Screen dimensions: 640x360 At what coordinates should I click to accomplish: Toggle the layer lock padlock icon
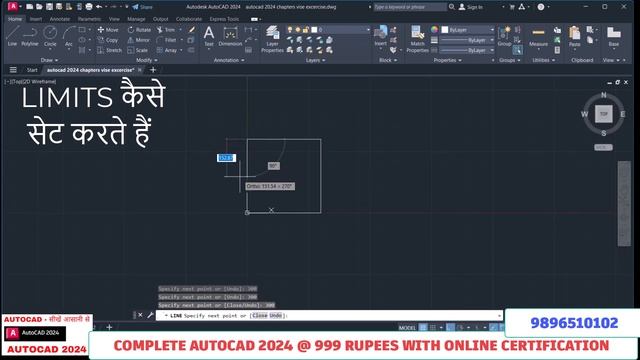[x=305, y=30]
